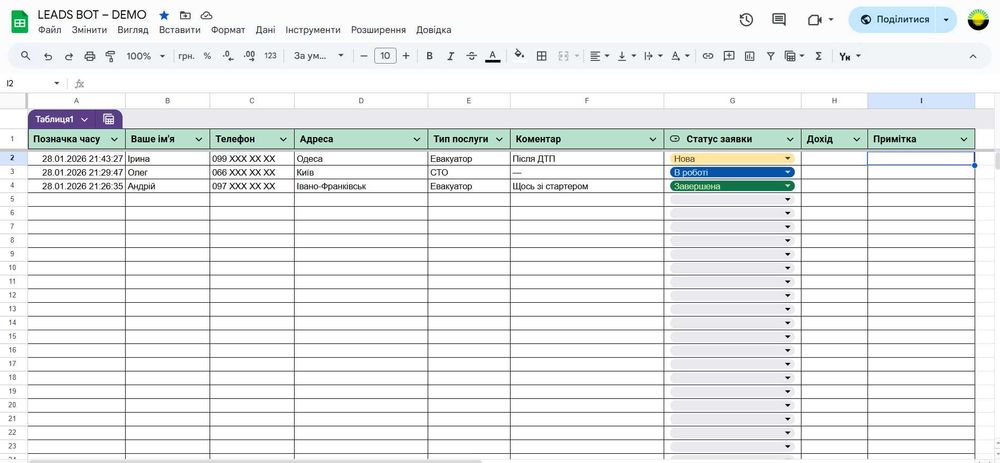Image resolution: width=1000 pixels, height=463 pixels.
Task: Open the Вигляд menu
Action: click(x=133, y=30)
